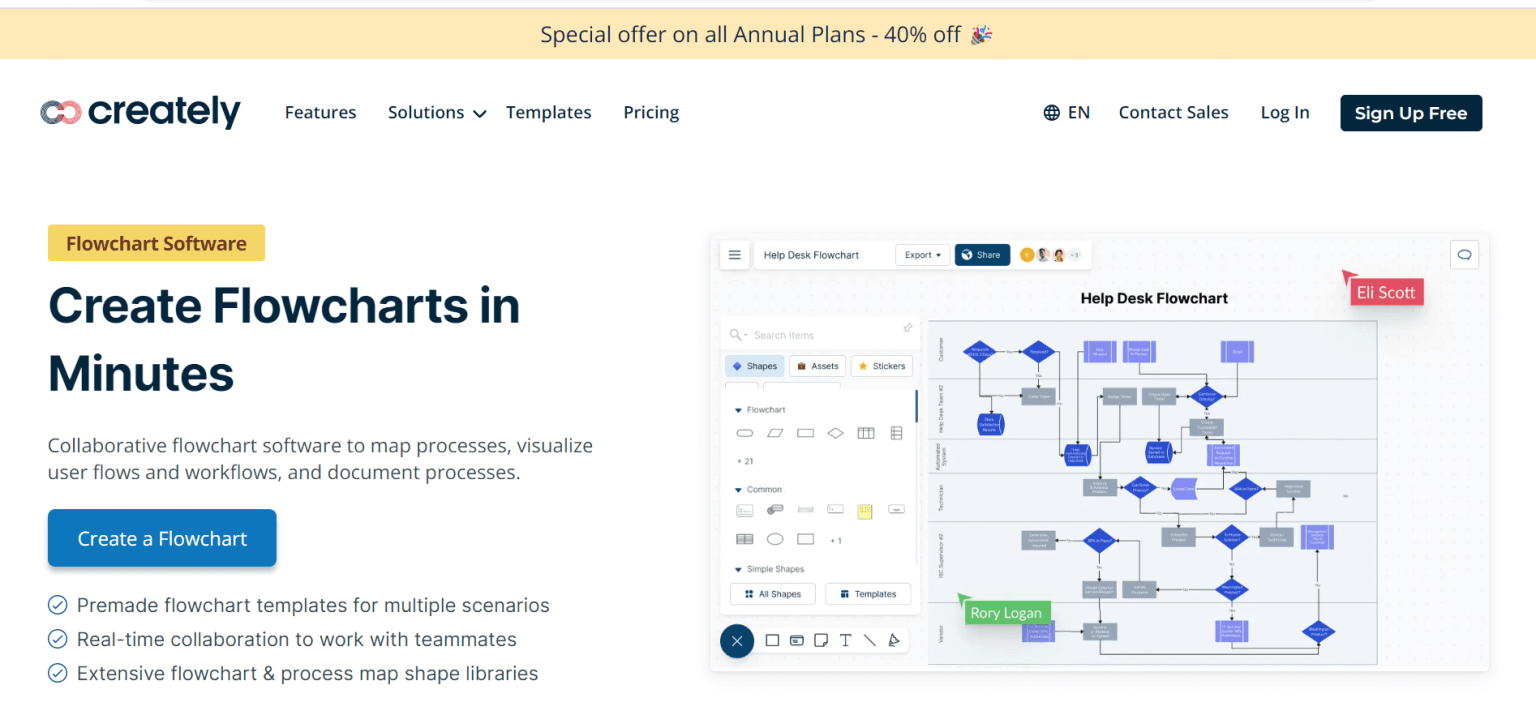Open the comment panel icon at top right

[1464, 255]
